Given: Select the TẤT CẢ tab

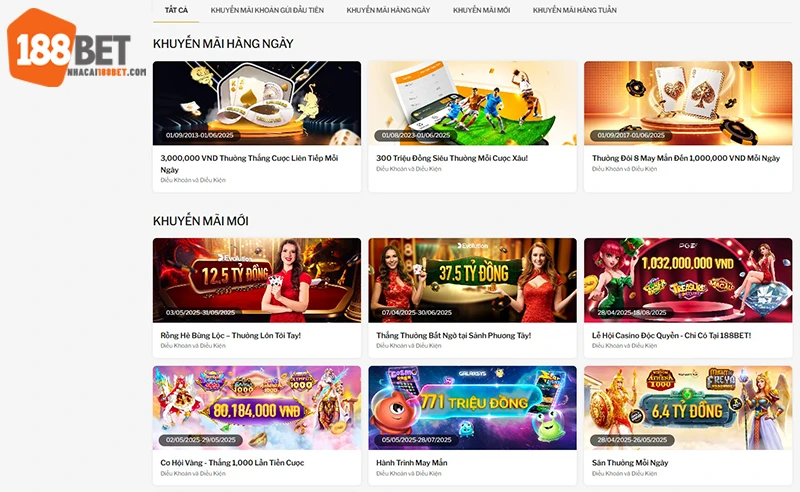Looking at the screenshot, I should (x=177, y=10).
